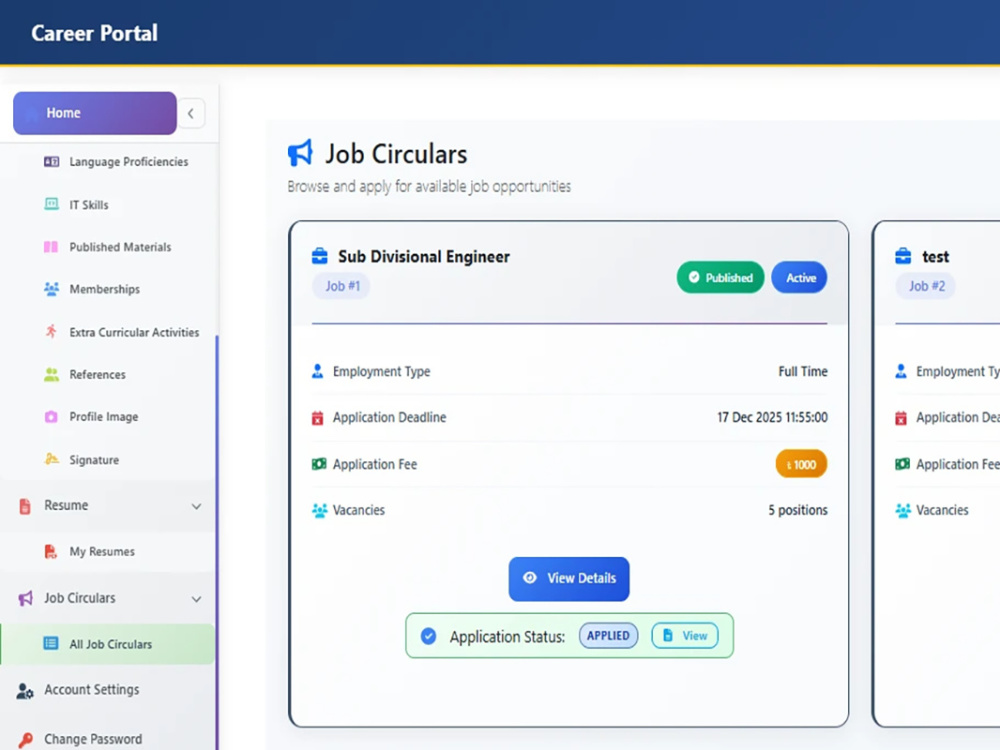
Task: Select All Job Circulars
Action: tap(108, 644)
